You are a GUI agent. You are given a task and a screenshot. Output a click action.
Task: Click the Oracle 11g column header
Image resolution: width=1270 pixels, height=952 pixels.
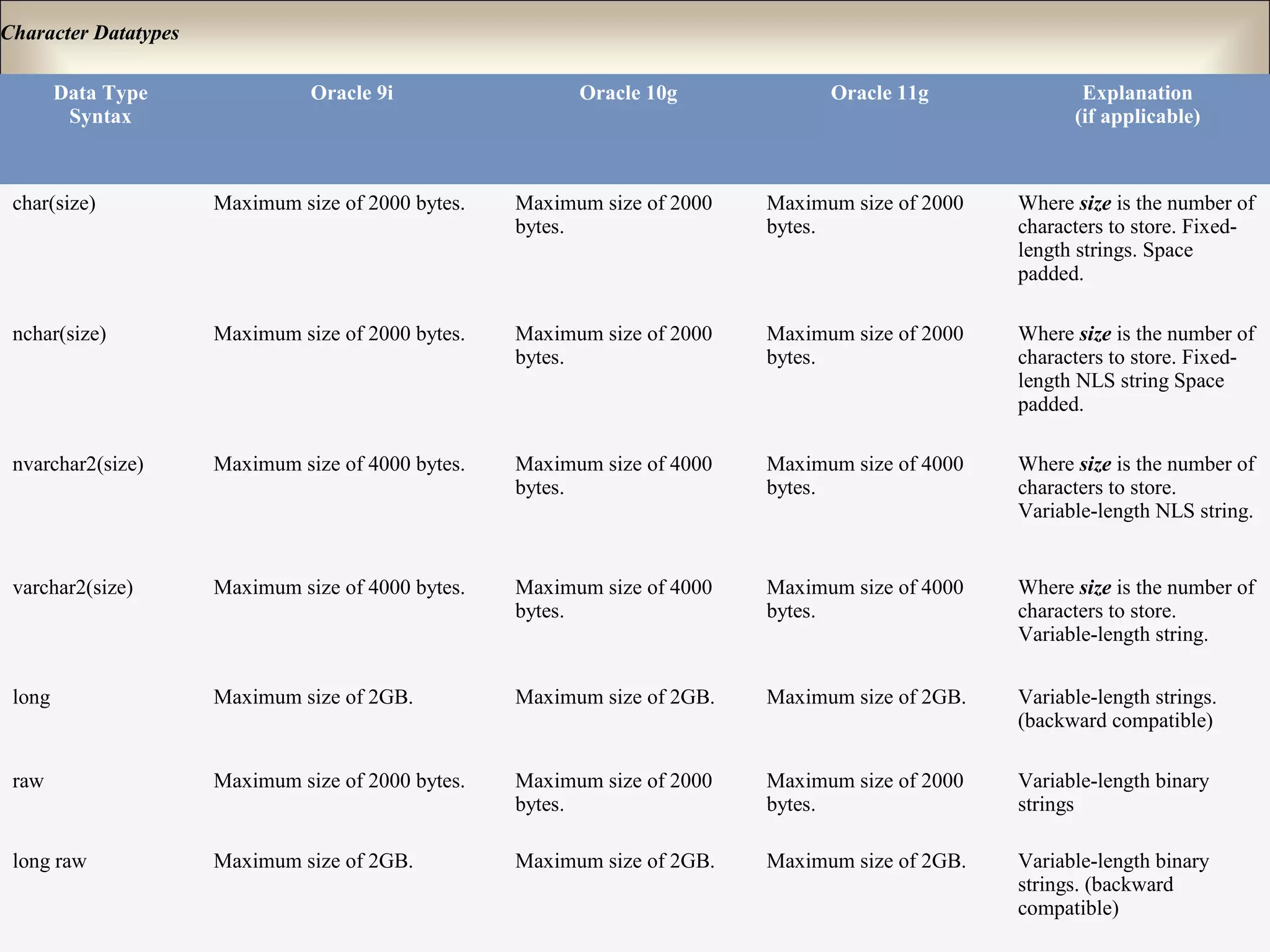pos(879,93)
